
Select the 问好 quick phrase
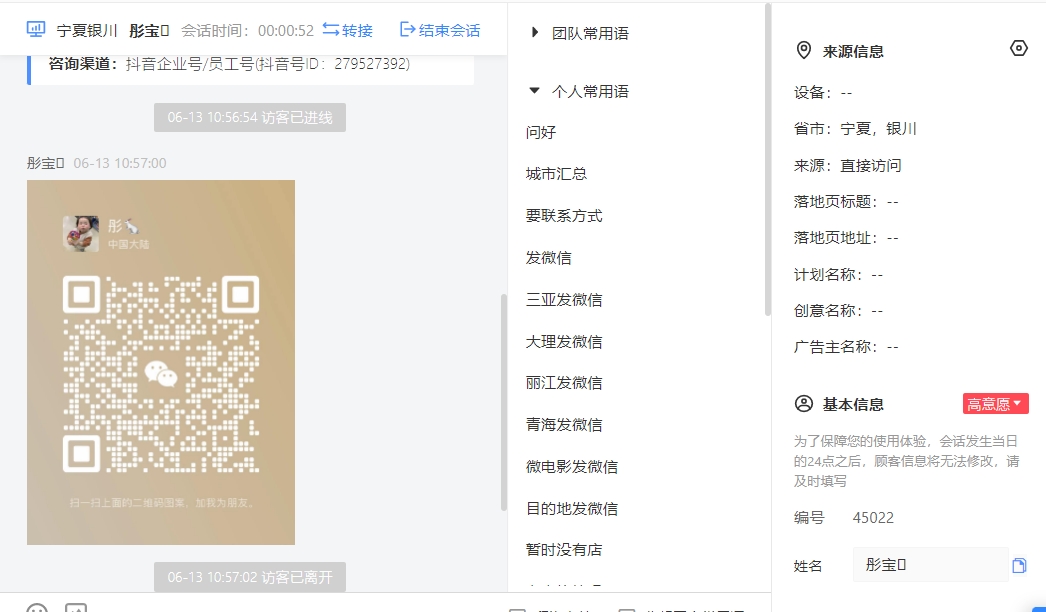click(x=541, y=132)
